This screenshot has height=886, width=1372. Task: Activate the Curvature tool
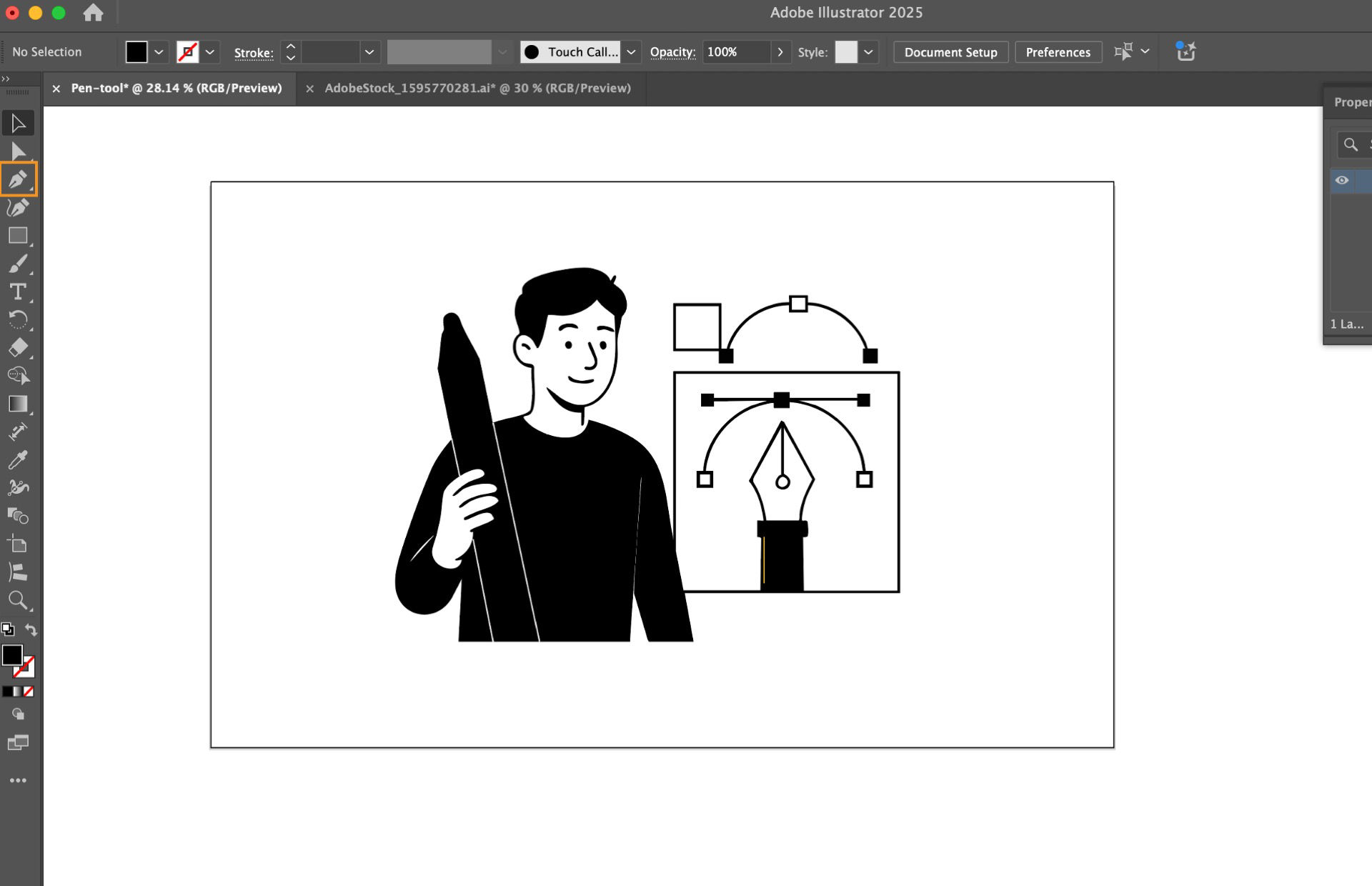pos(17,208)
